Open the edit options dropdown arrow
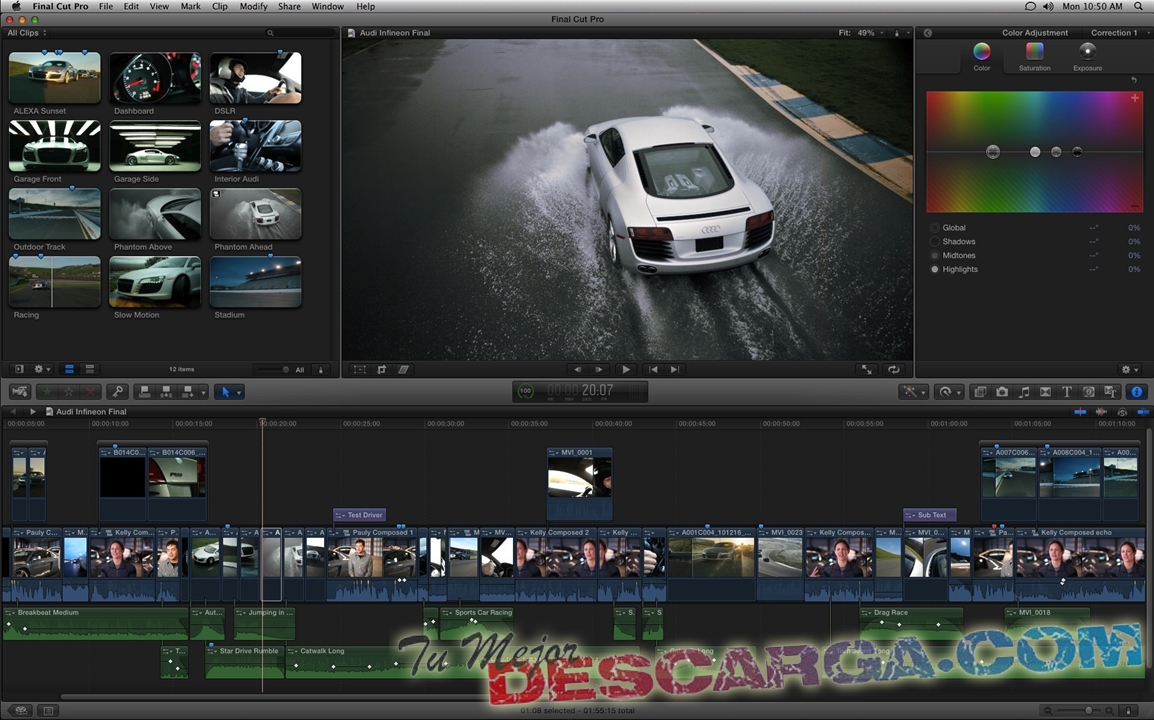 204,392
